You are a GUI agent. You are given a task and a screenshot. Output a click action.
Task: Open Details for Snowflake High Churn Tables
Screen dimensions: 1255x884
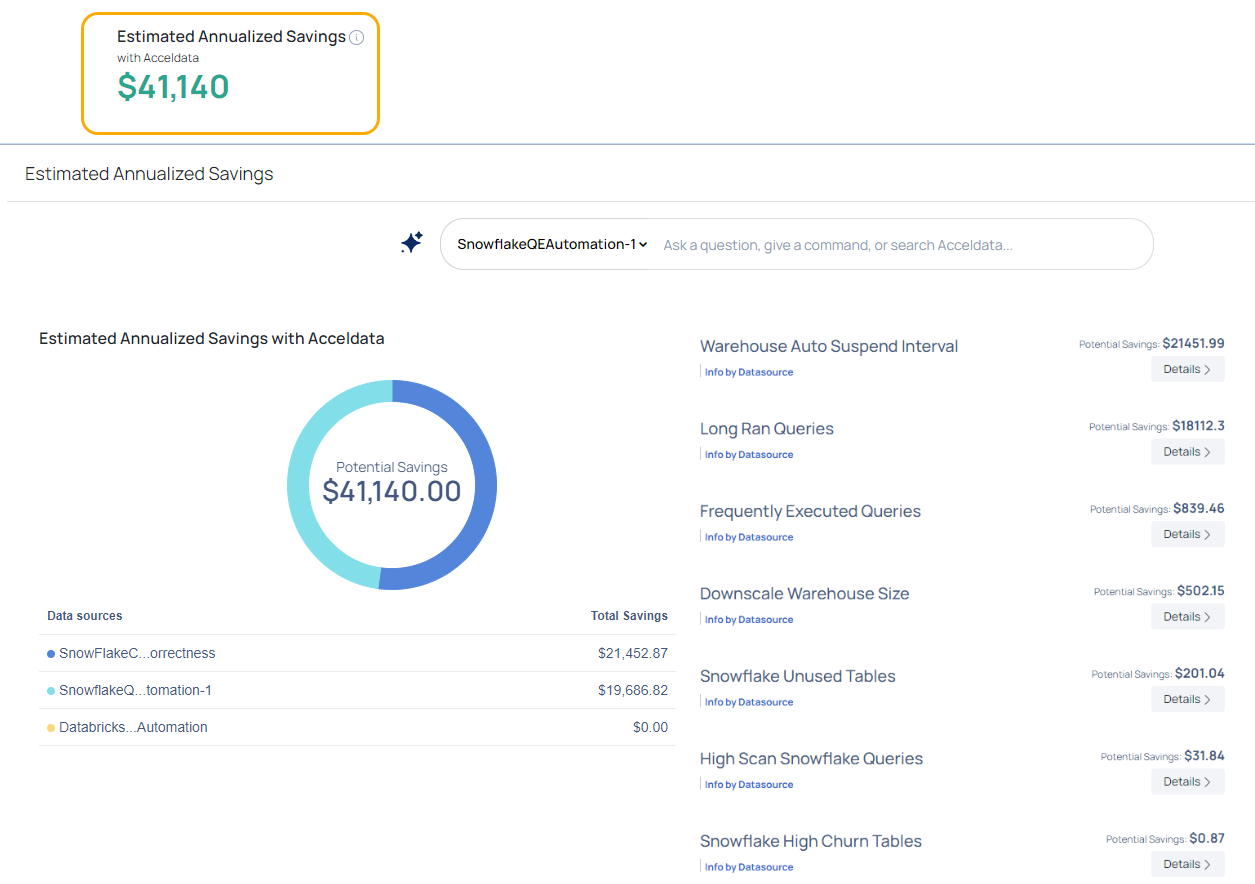pyautogui.click(x=1187, y=865)
